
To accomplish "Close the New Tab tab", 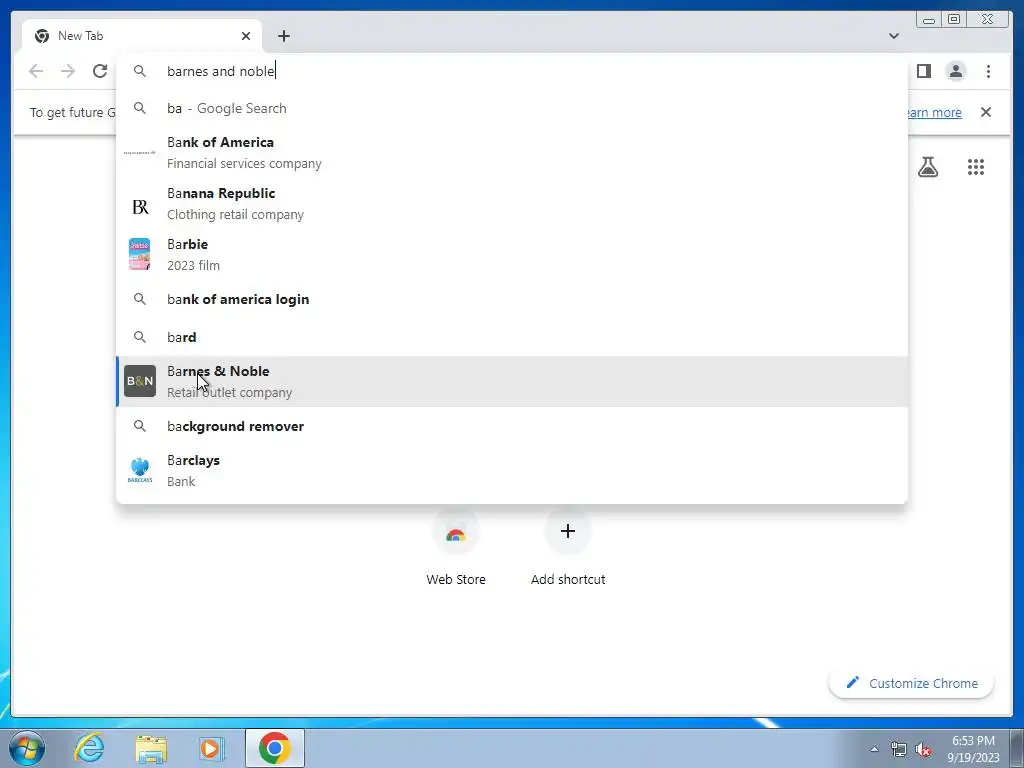I will (246, 36).
